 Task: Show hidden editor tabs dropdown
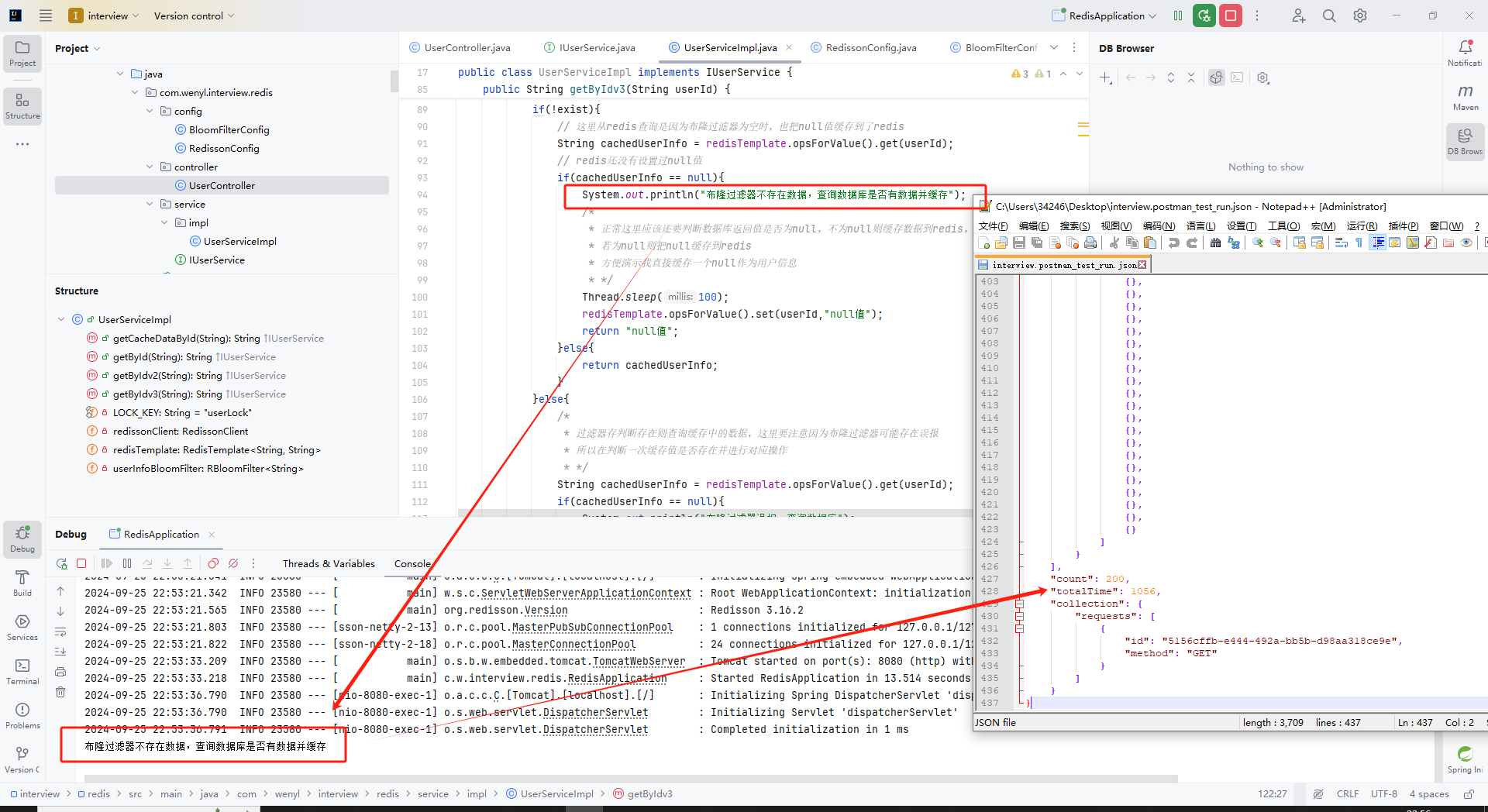[1054, 47]
